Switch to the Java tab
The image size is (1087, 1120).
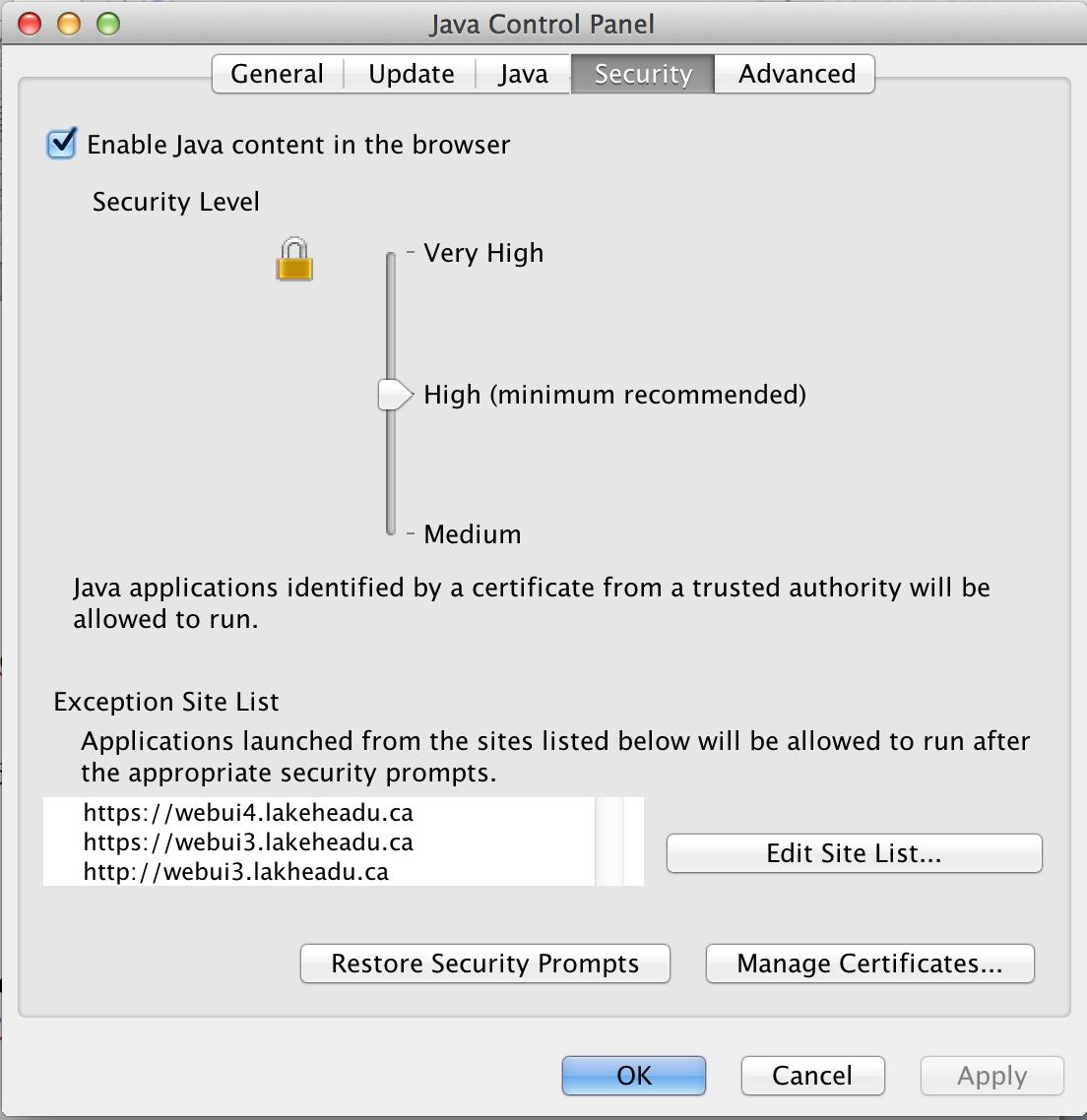click(x=522, y=74)
